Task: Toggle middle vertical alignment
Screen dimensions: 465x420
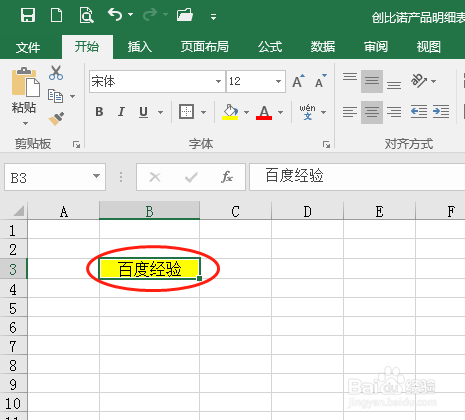Action: click(x=372, y=81)
